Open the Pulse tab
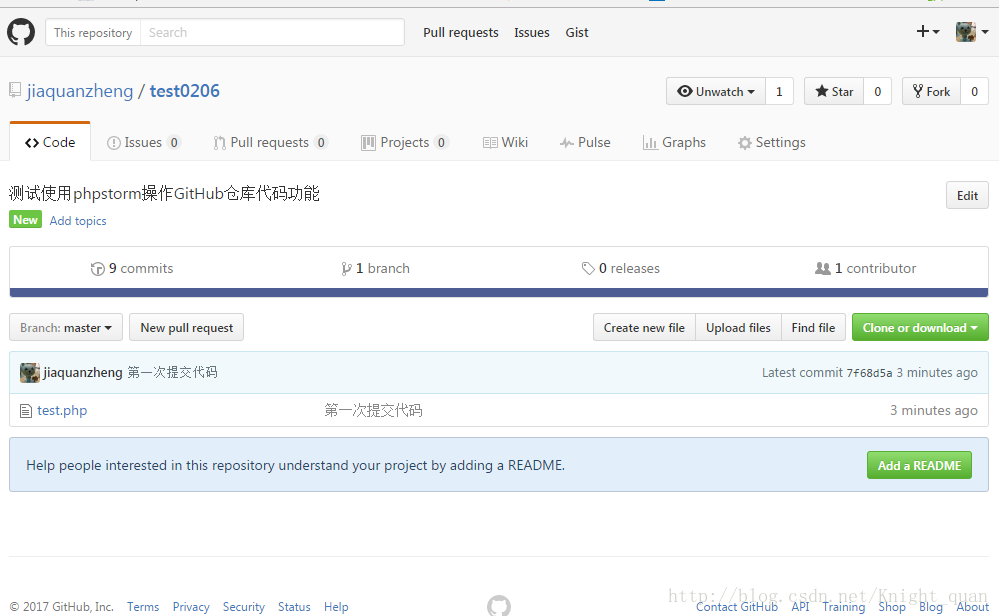 [x=585, y=142]
